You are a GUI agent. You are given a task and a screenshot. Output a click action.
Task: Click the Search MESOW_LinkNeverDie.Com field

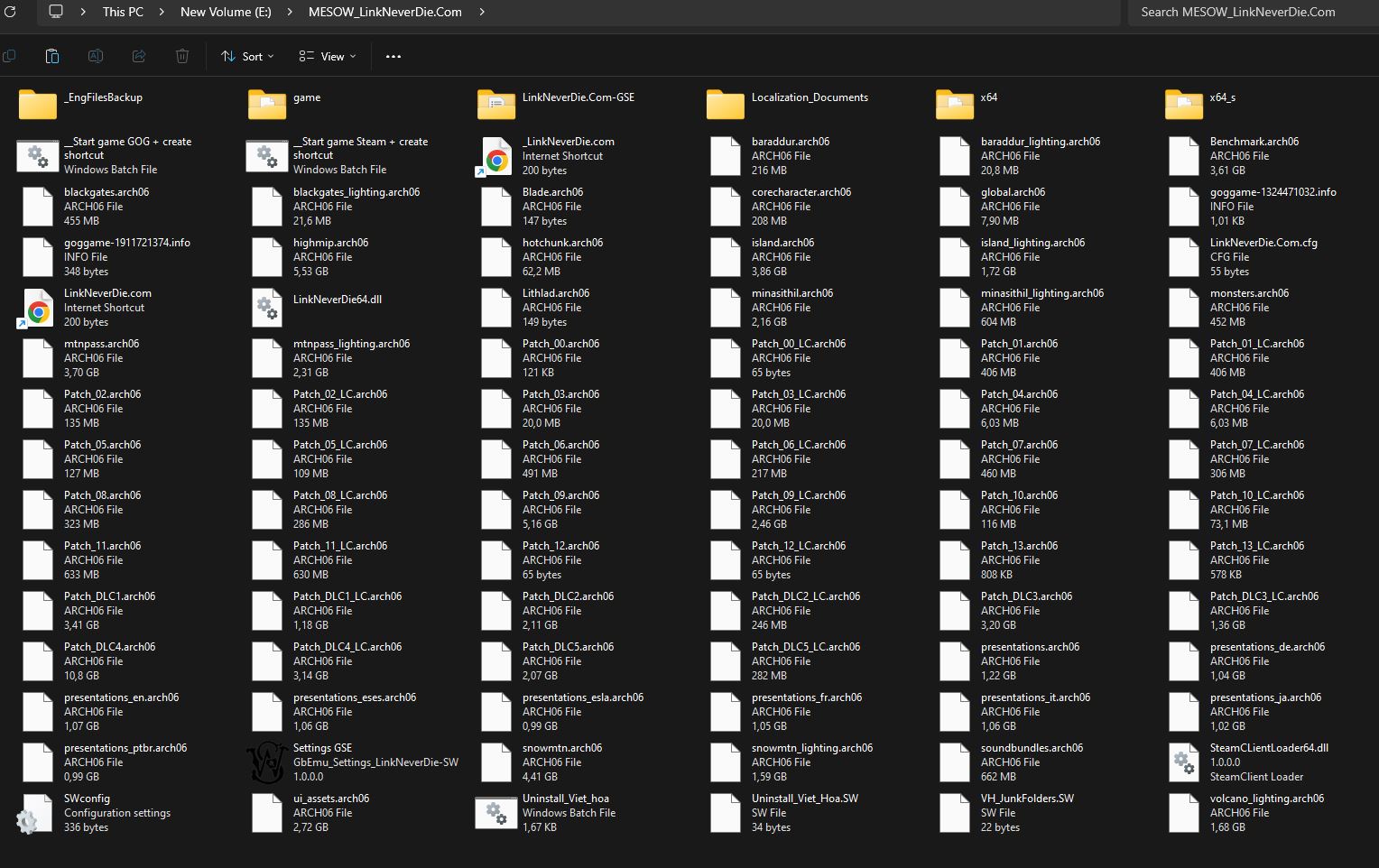pyautogui.click(x=1250, y=12)
